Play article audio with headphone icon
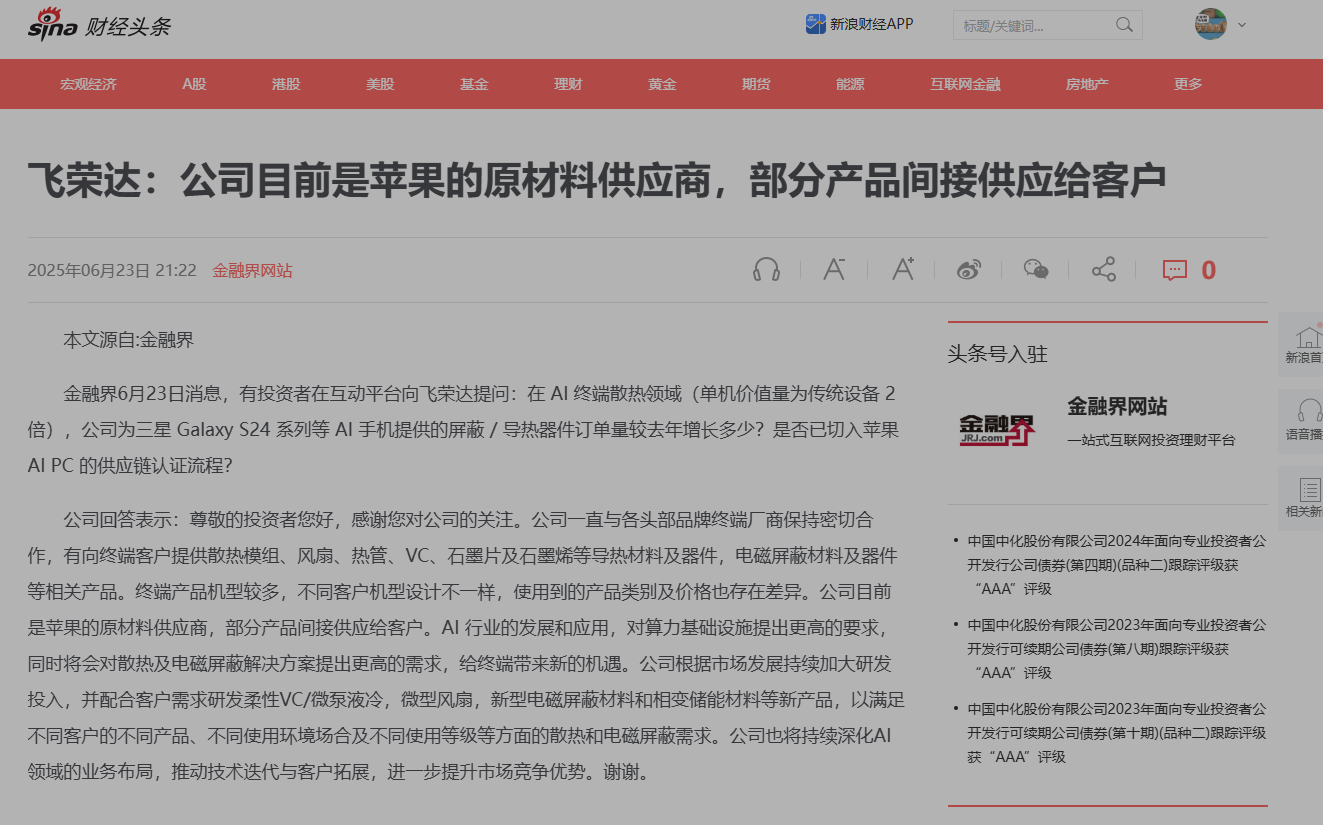 (767, 269)
